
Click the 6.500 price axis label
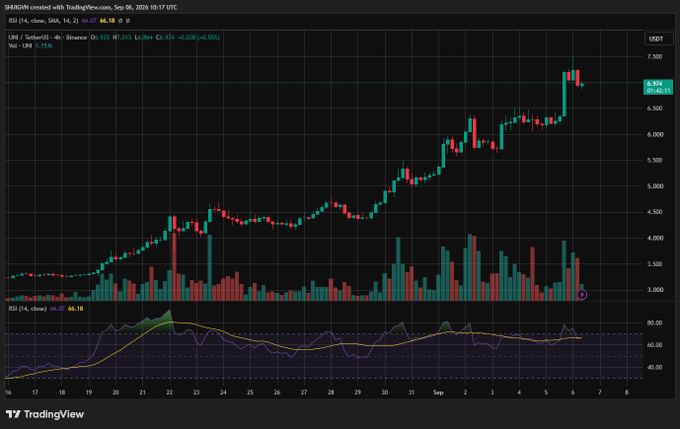coord(654,108)
